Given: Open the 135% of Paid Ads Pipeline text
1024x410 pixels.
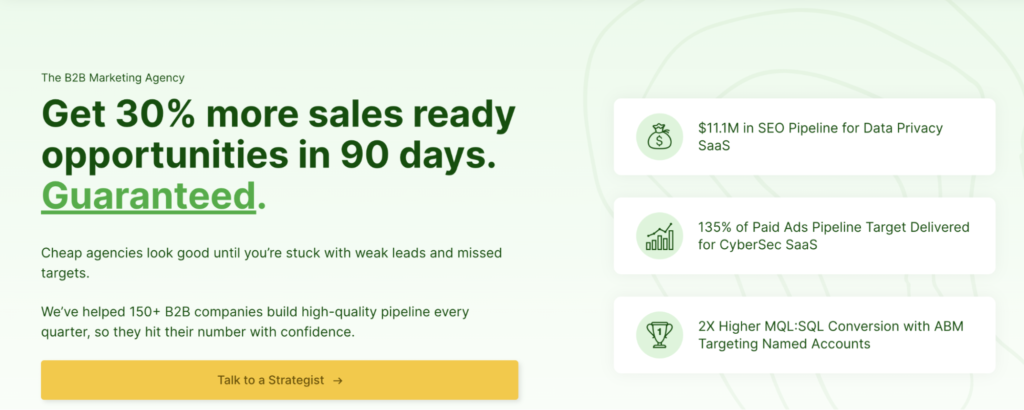Looking at the screenshot, I should (834, 227).
